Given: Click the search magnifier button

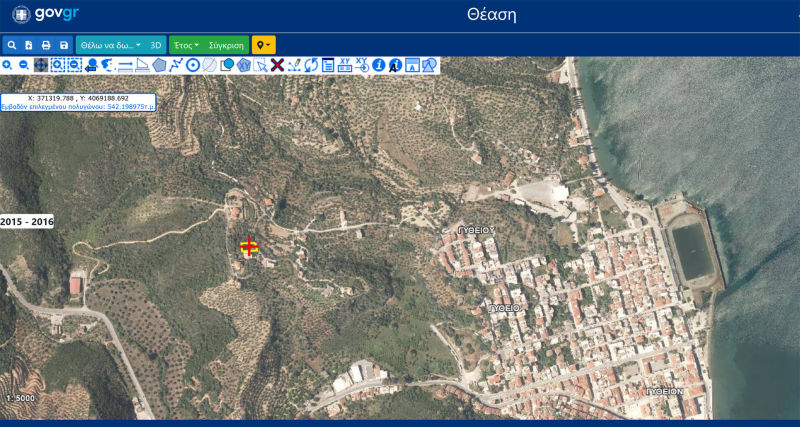Looking at the screenshot, I should (11, 45).
